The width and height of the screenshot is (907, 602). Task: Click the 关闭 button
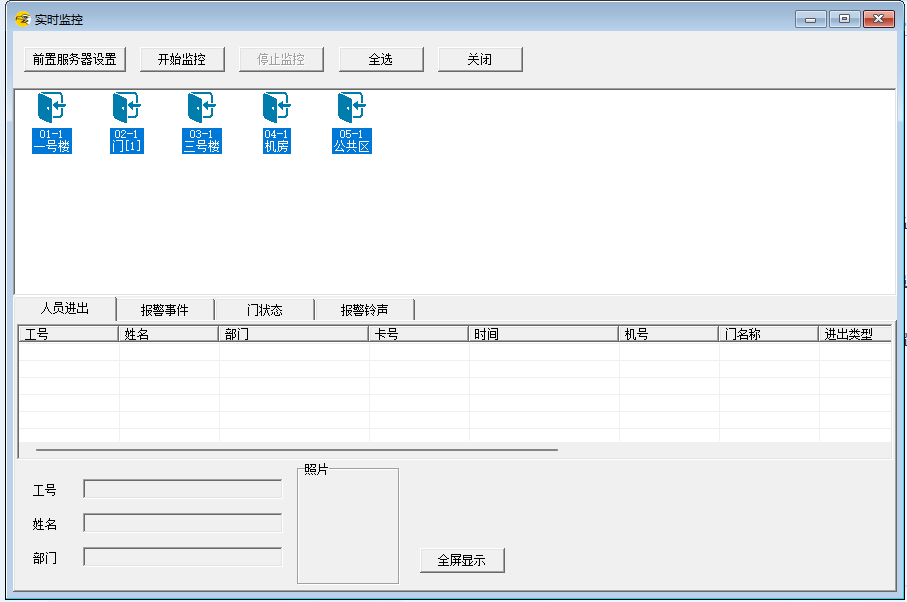(480, 60)
